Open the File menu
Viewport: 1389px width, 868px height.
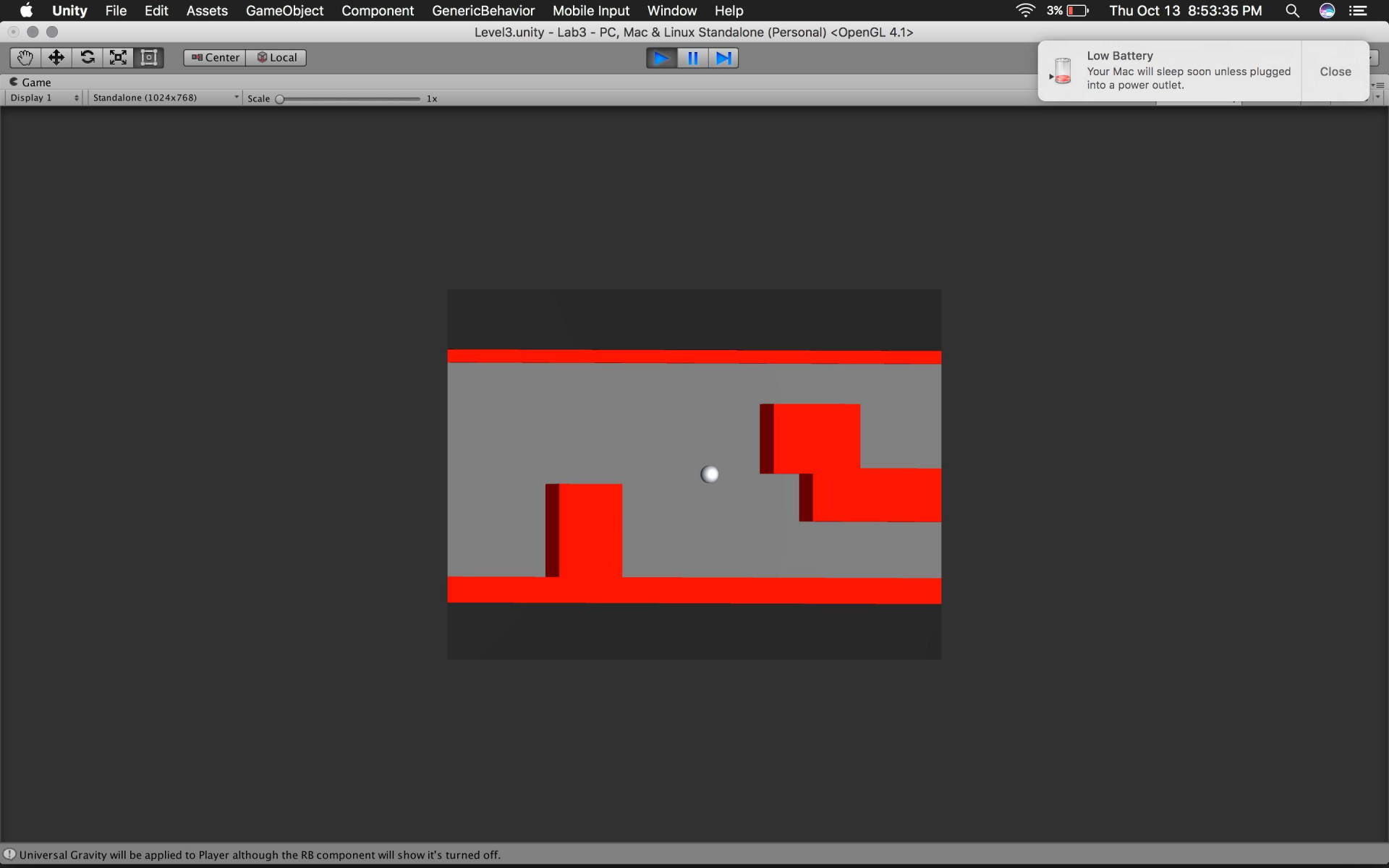click(x=116, y=11)
